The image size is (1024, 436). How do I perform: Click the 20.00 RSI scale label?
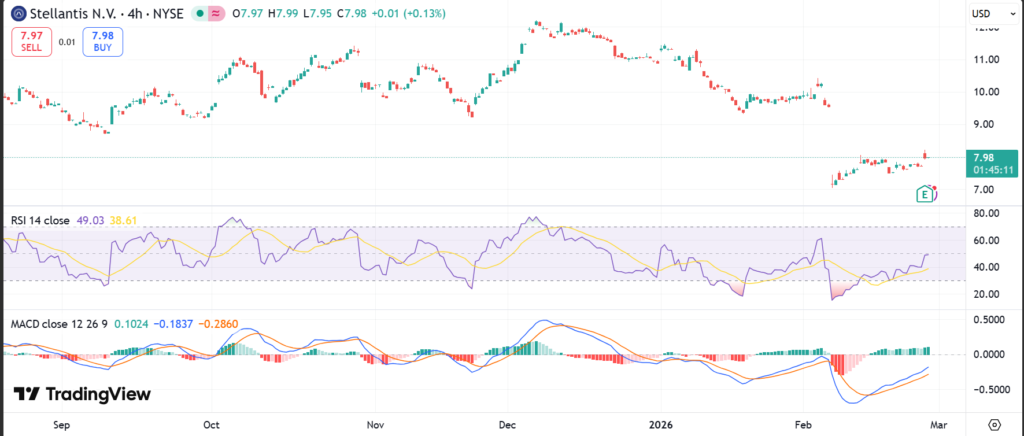[x=985, y=294]
